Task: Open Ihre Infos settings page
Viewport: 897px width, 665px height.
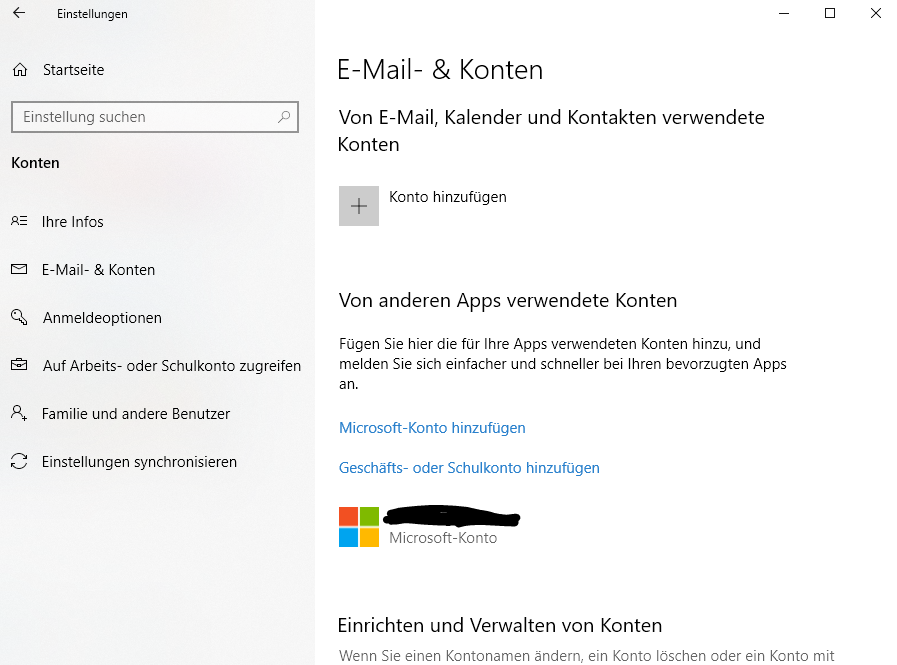Action: [72, 222]
